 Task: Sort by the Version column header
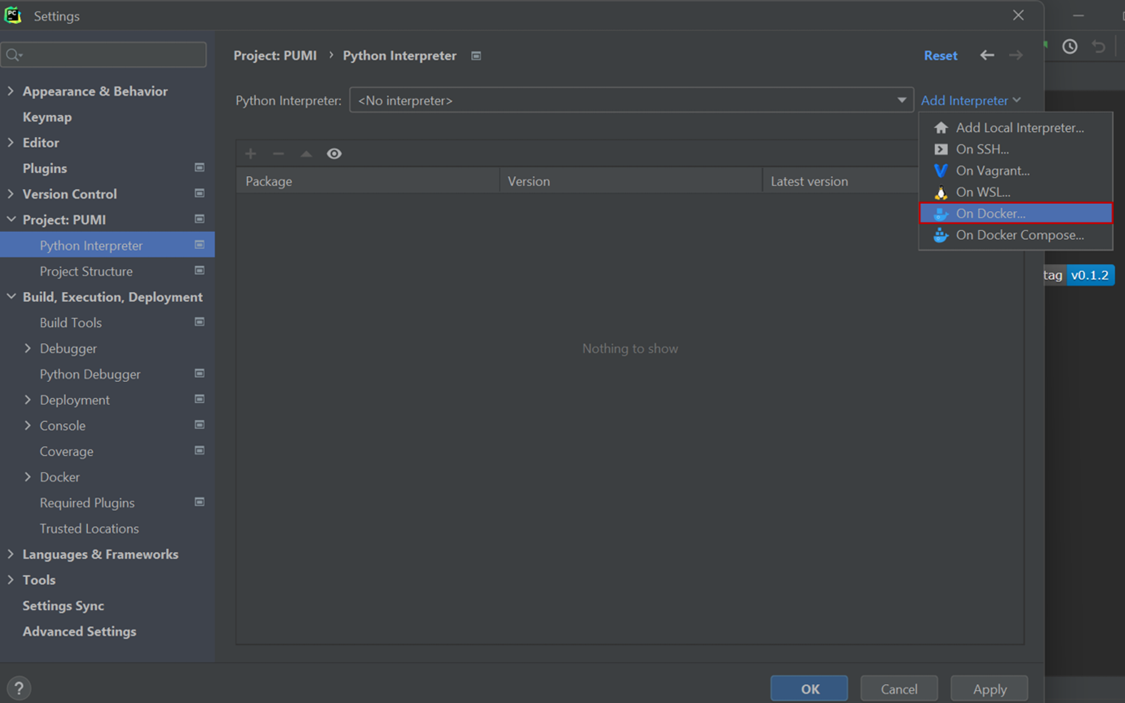pyautogui.click(x=631, y=181)
